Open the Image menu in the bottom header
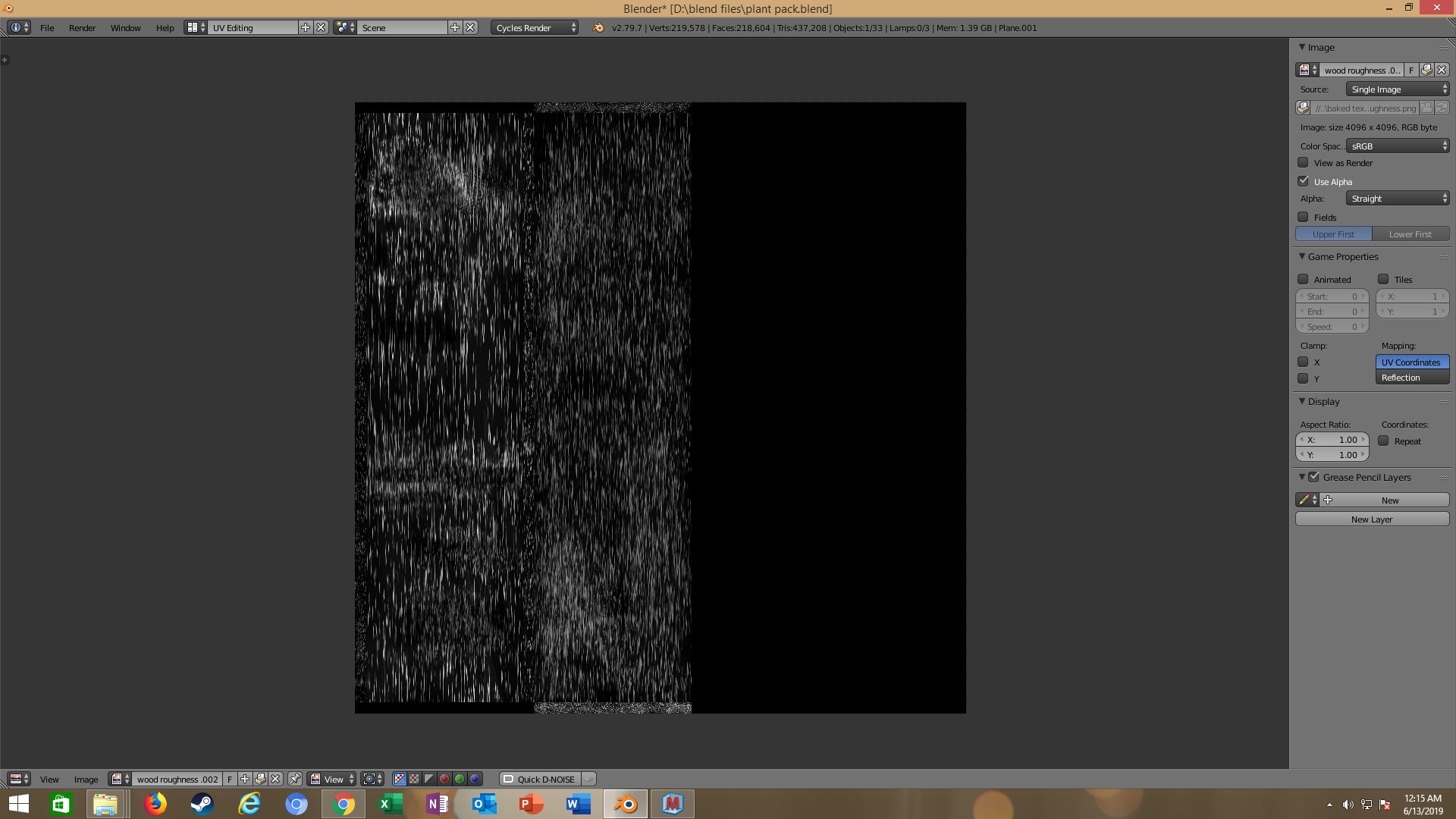Image resolution: width=1456 pixels, height=819 pixels. pos(86,779)
